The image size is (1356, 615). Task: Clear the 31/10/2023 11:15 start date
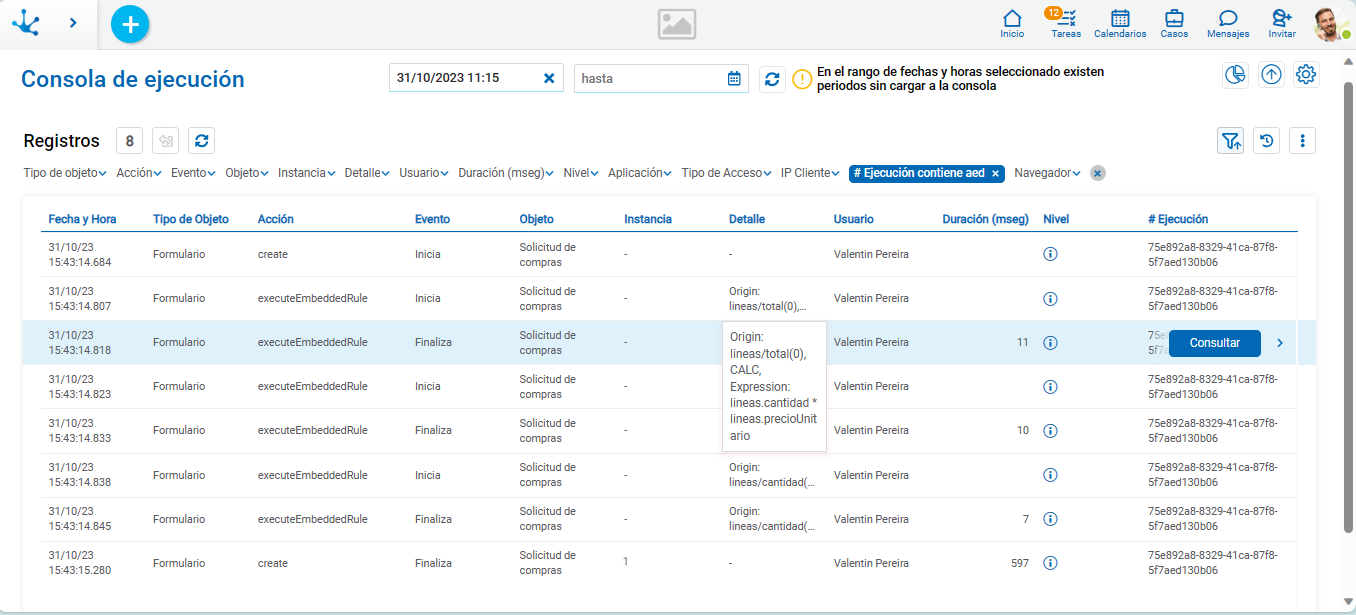tap(549, 78)
